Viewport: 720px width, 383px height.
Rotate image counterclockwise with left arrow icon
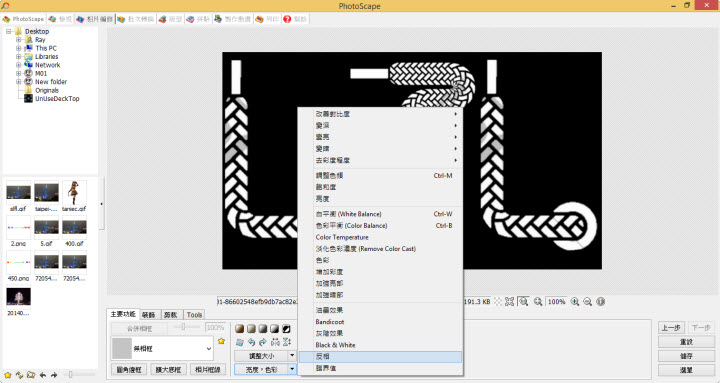(x=251, y=342)
